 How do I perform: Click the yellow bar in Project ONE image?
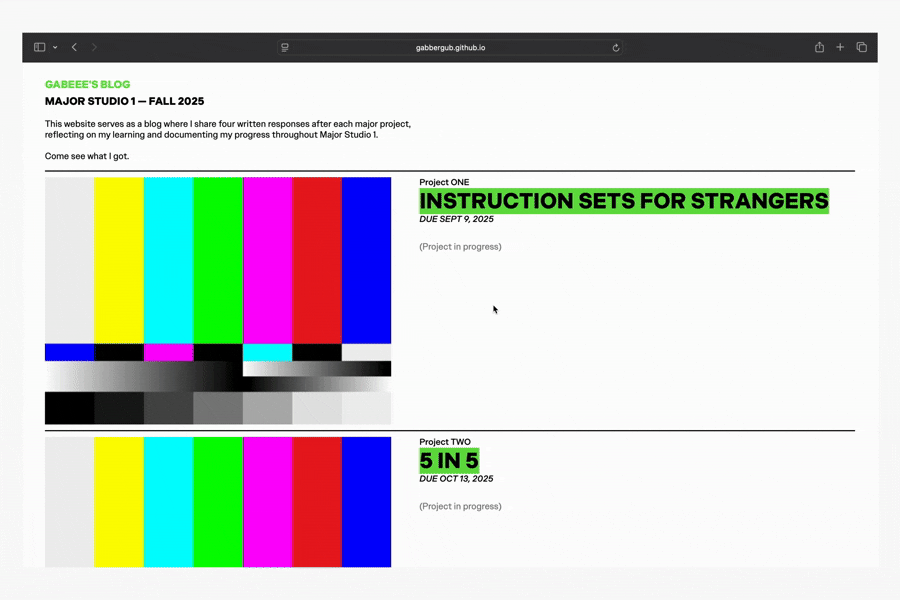pyautogui.click(x=119, y=260)
